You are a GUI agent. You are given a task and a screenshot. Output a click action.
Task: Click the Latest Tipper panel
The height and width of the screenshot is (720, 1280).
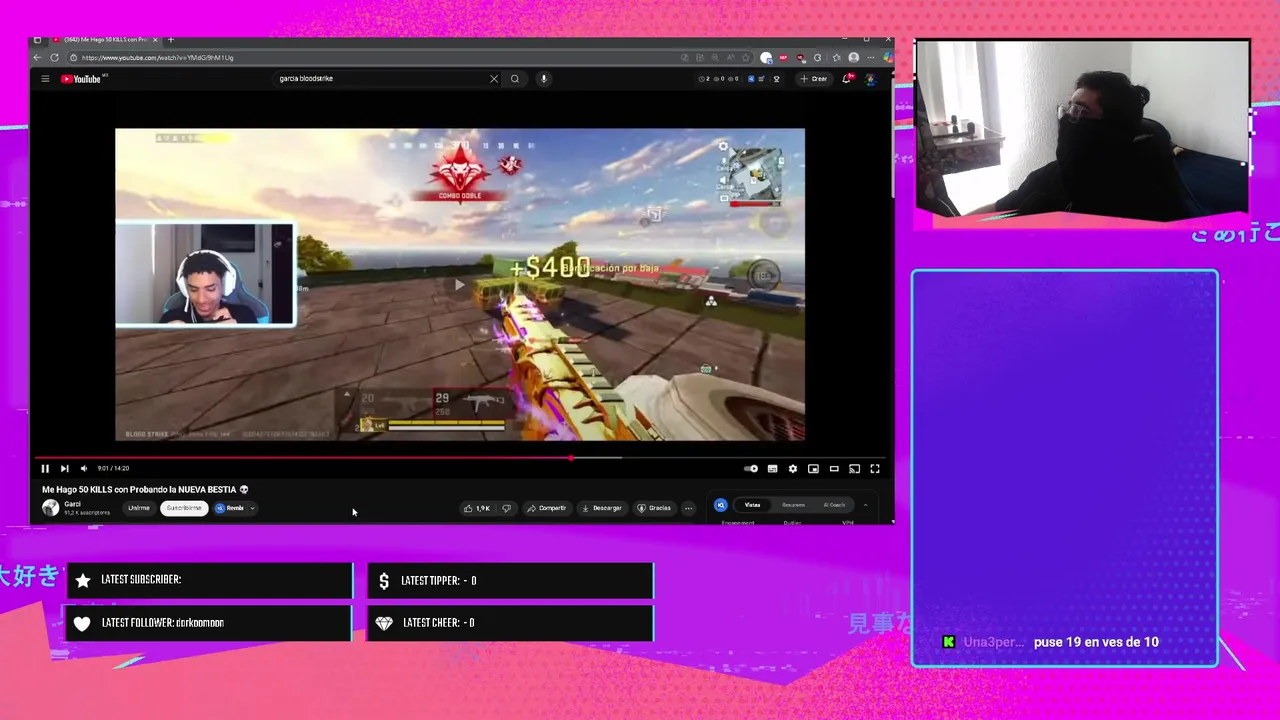(510, 580)
